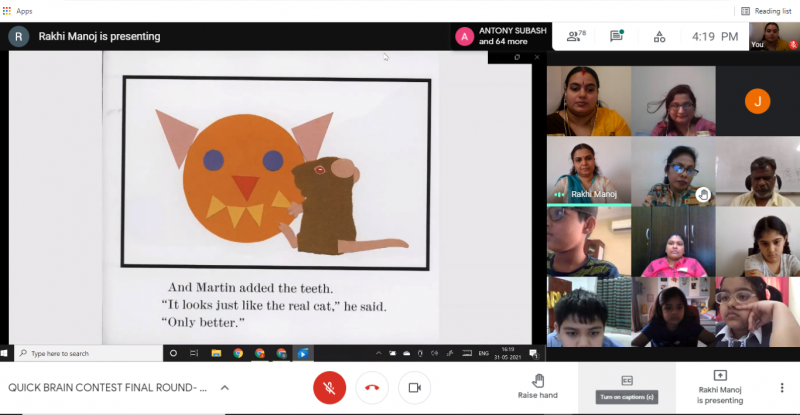Expand meeting details chevron beside contest title
This screenshot has height=415, width=800.
tap(225, 388)
